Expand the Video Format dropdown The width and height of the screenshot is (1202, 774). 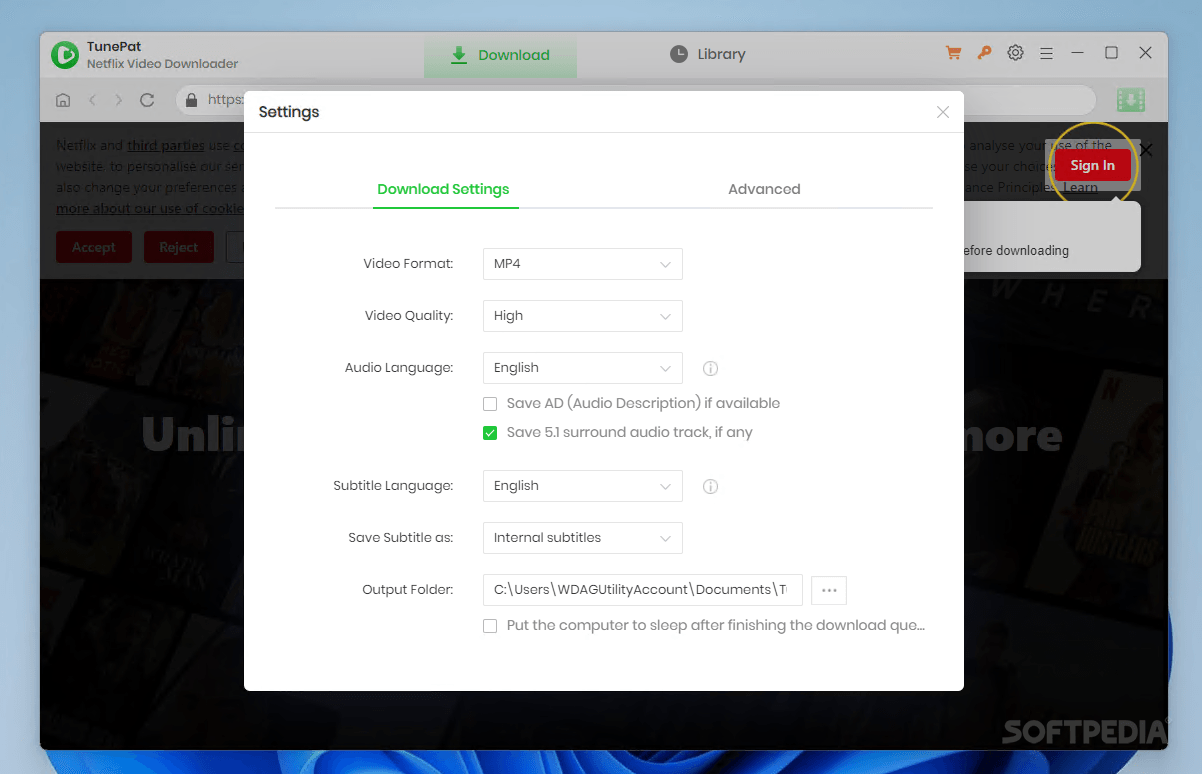pos(583,264)
